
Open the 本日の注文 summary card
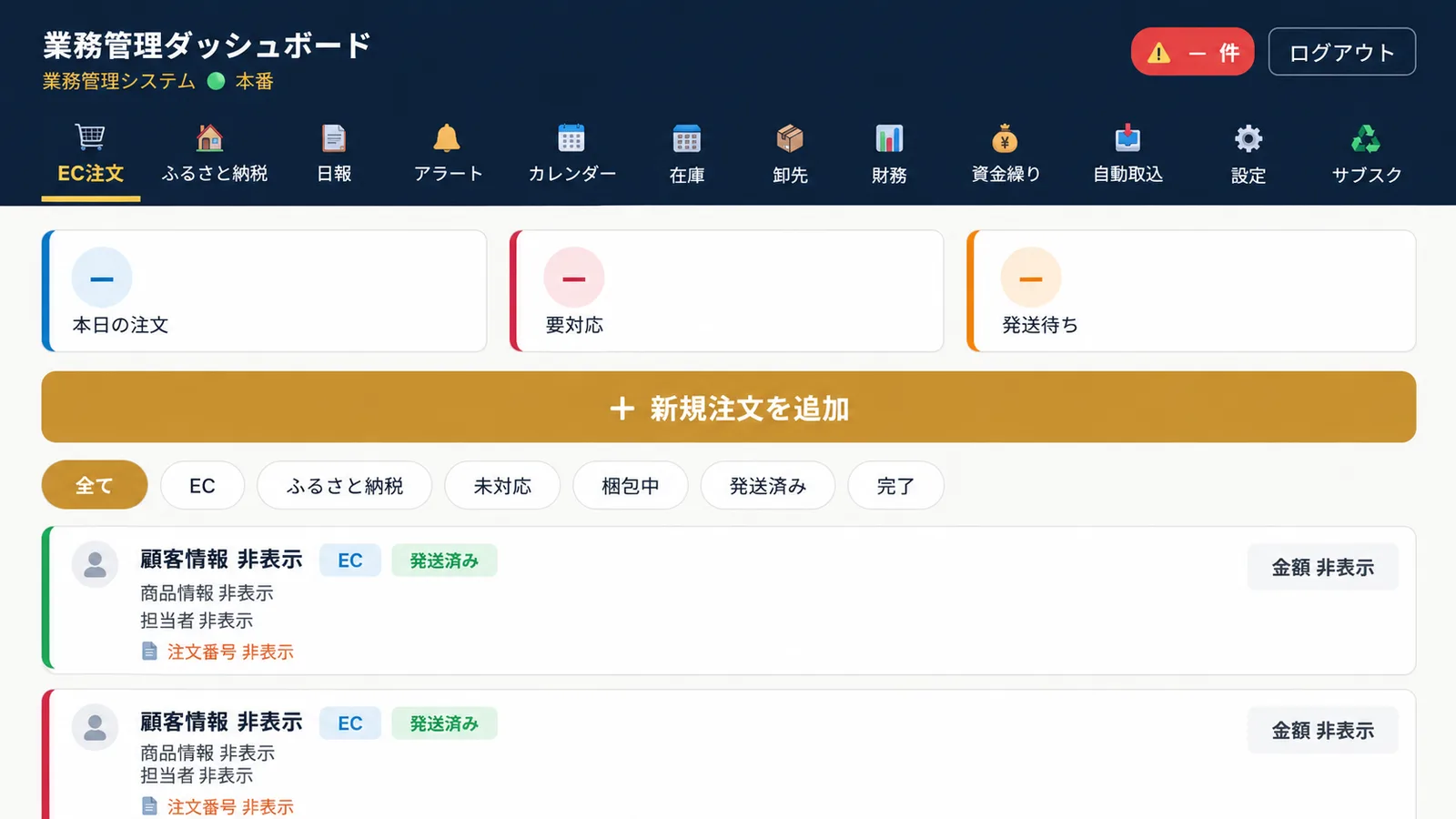[264, 291]
